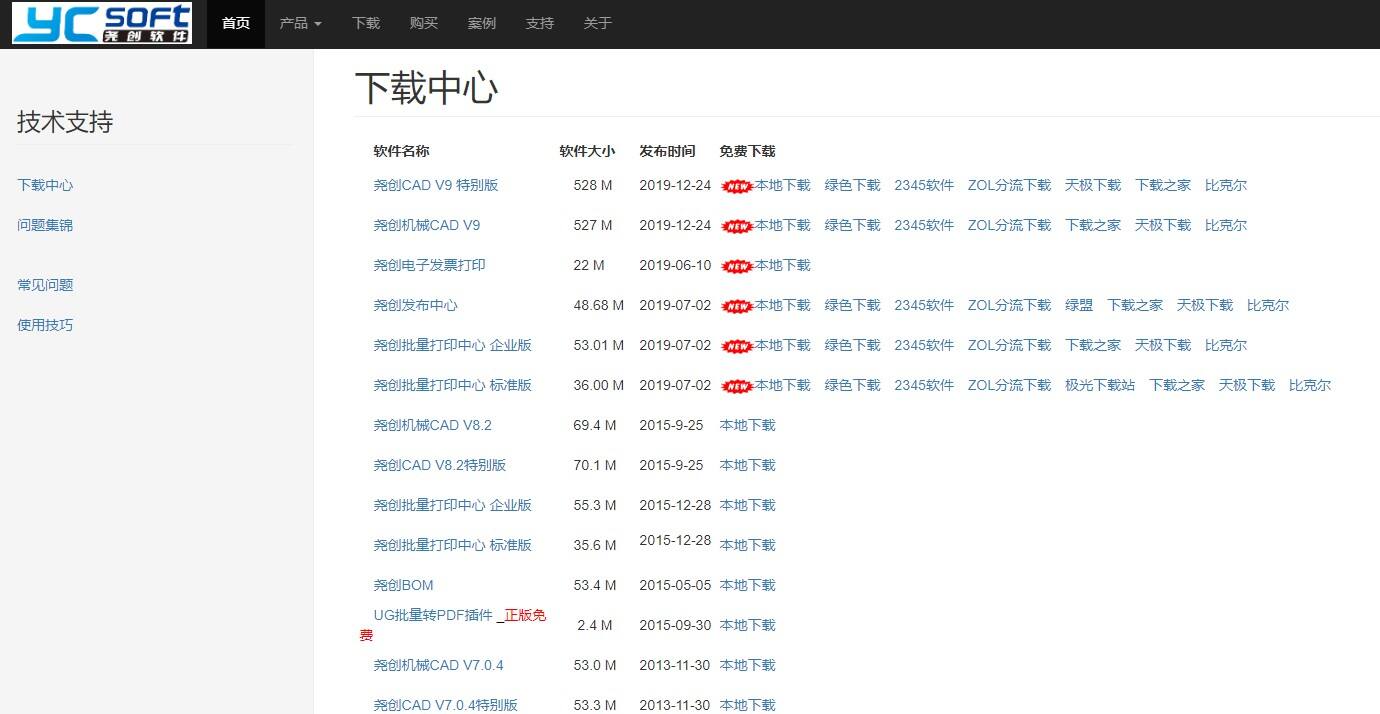Screen dimensions: 1380x714
Task: Expand the 产品 dropdown menu
Action: [300, 23]
